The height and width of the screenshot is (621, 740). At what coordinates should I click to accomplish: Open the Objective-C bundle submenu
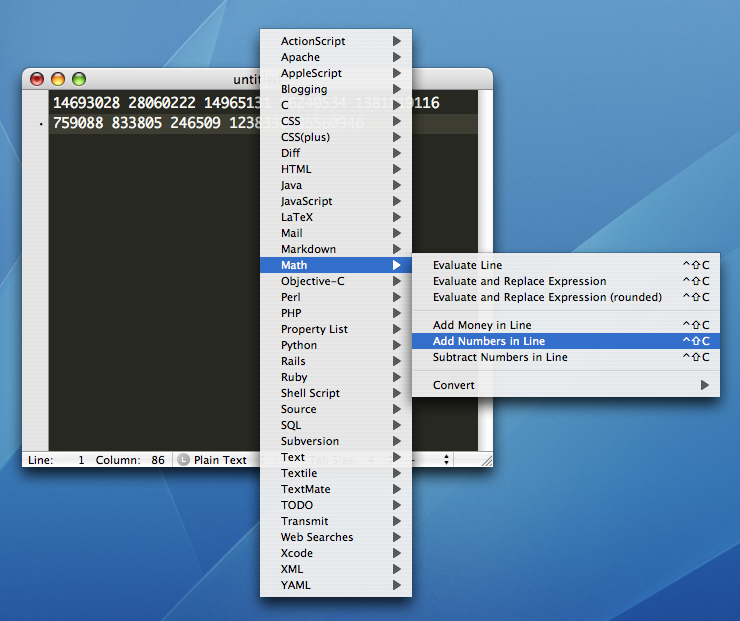click(x=336, y=281)
